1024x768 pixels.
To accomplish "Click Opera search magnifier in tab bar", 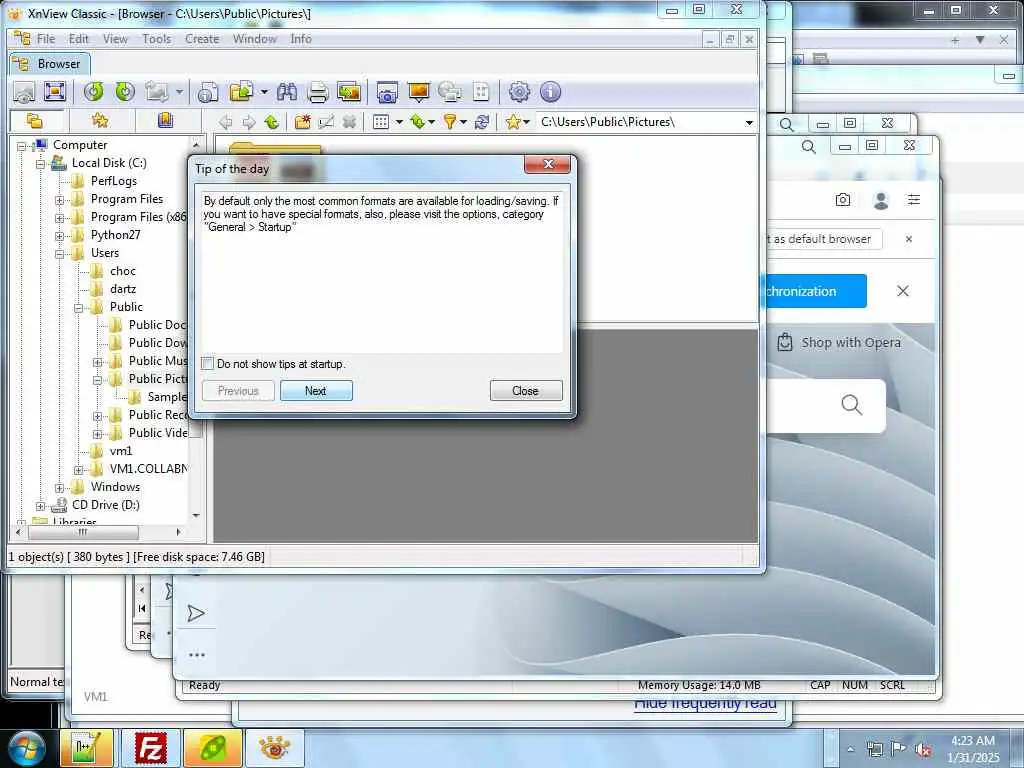I will pyautogui.click(x=808, y=147).
